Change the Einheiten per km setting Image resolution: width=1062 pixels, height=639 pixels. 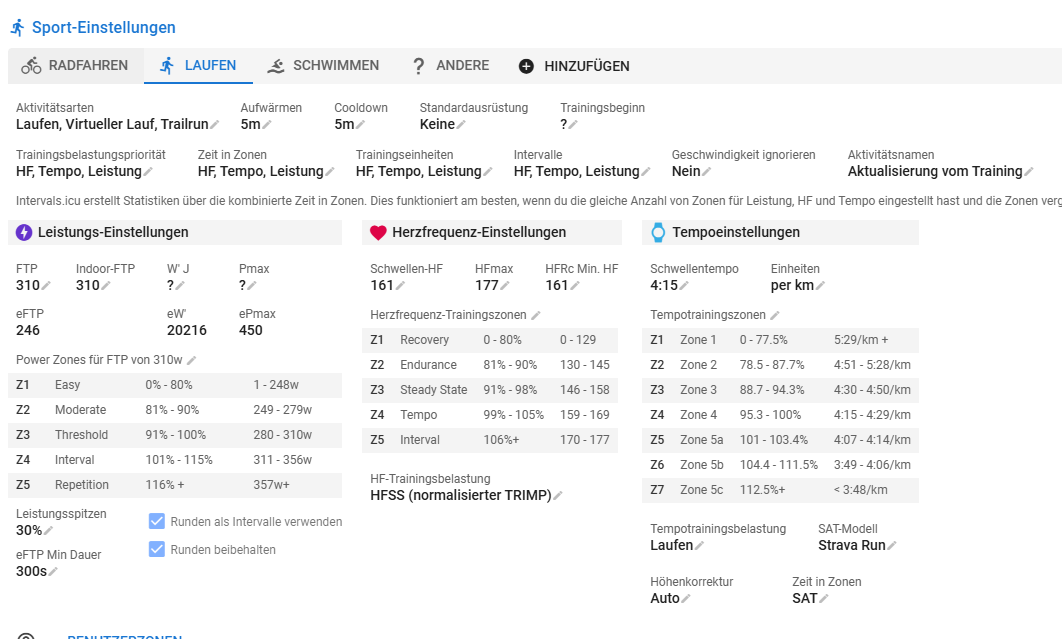pyautogui.click(x=820, y=286)
